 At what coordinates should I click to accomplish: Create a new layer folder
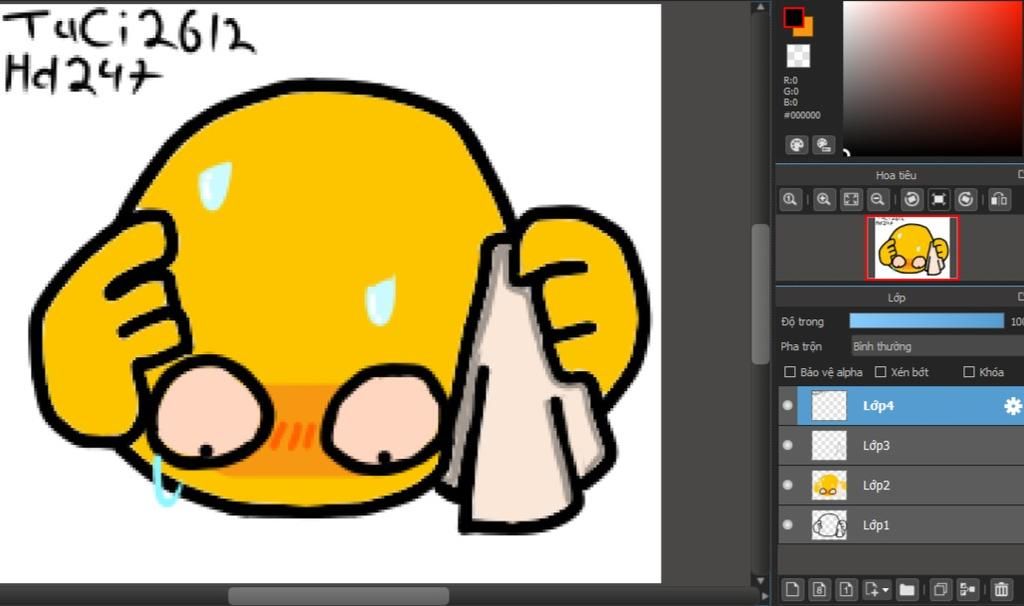pos(906,590)
